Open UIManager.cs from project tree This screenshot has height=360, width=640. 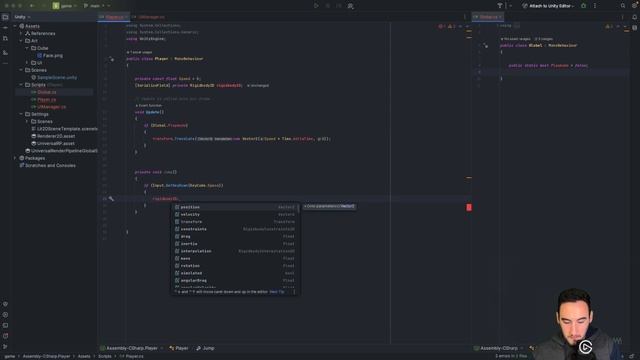[48, 107]
